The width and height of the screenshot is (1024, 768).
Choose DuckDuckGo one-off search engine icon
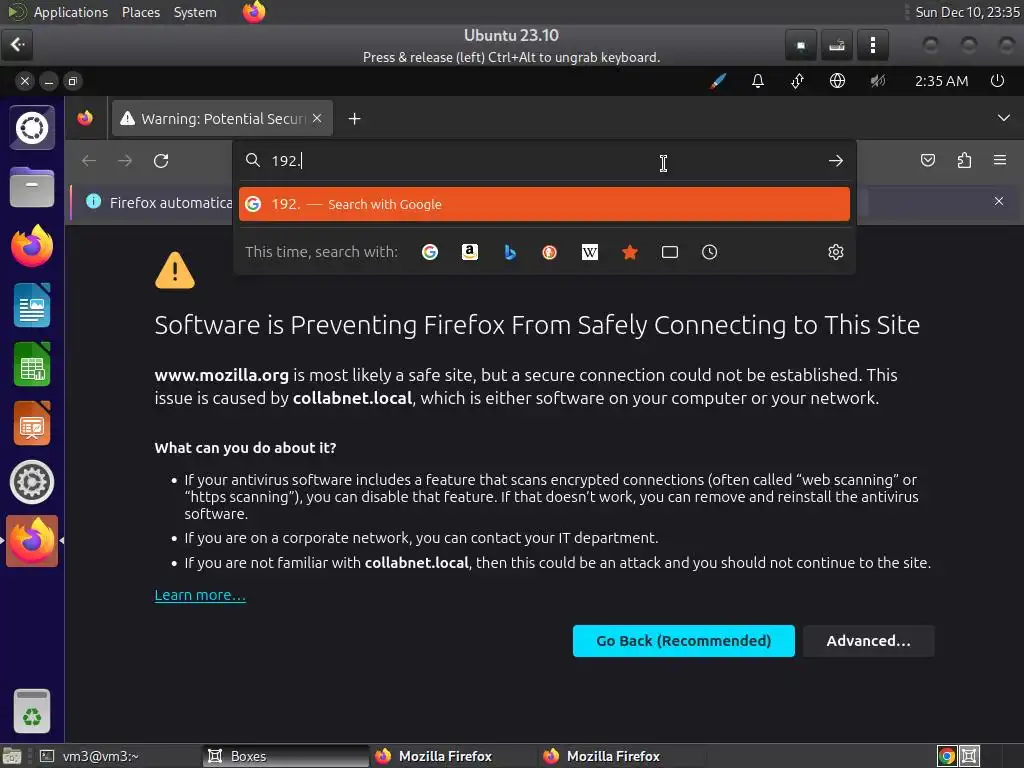click(550, 252)
